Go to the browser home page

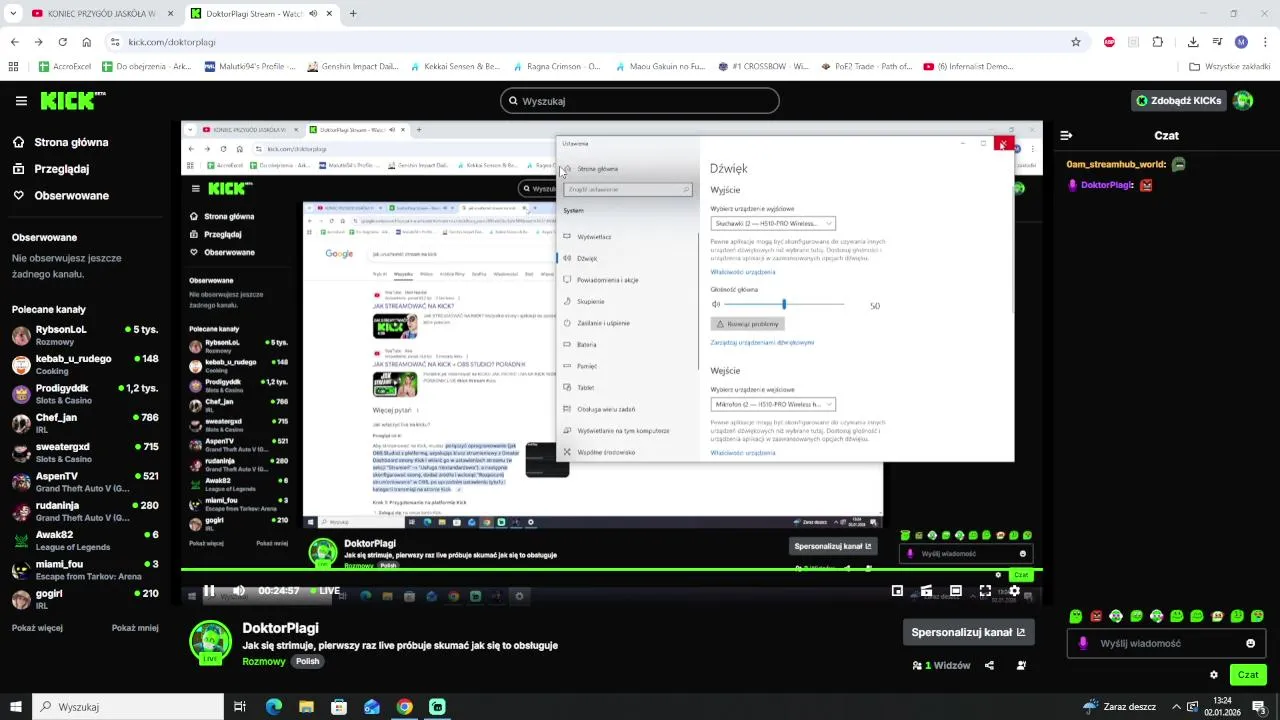tap(87, 42)
